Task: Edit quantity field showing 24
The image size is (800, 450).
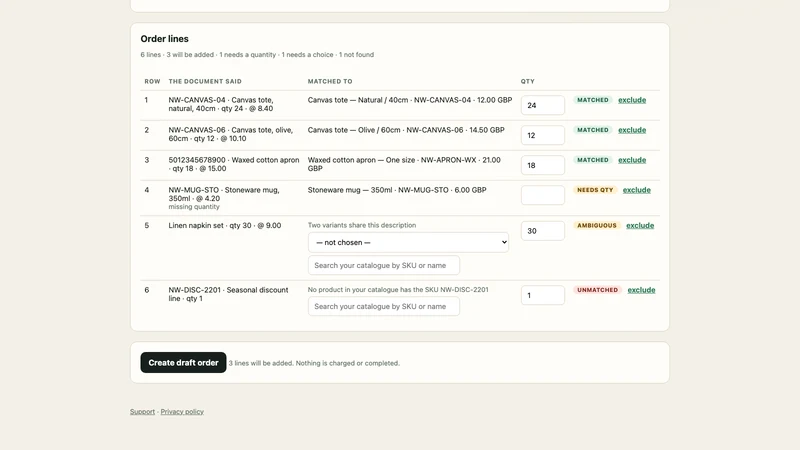Action: tap(542, 105)
